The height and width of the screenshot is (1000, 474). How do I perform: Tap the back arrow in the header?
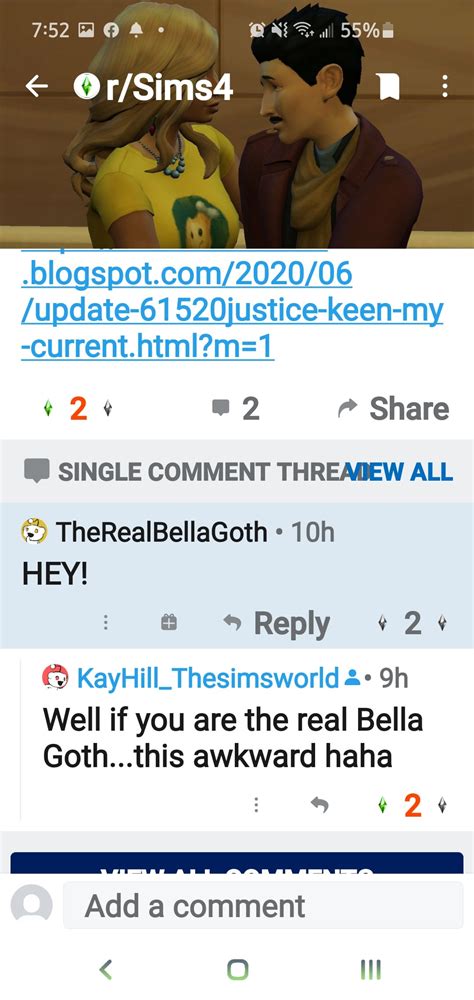pos(36,87)
